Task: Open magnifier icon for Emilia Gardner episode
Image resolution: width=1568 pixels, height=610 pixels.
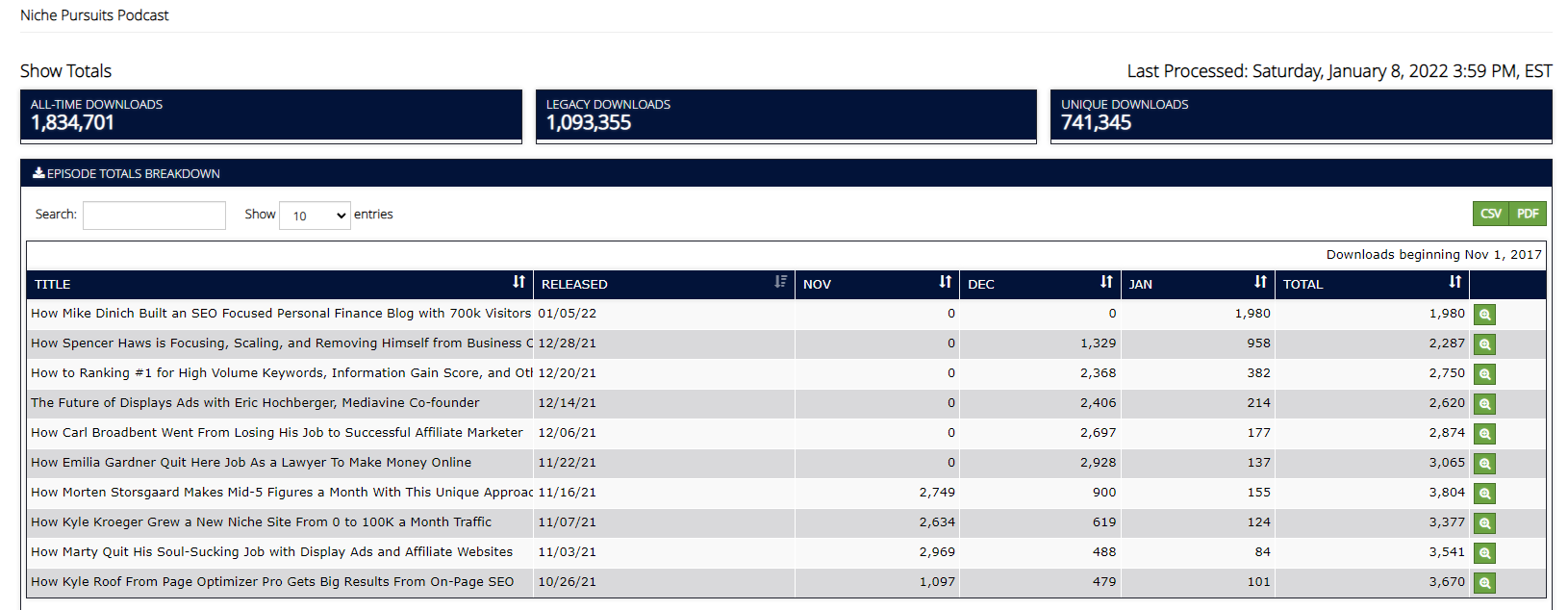Action: click(1484, 464)
